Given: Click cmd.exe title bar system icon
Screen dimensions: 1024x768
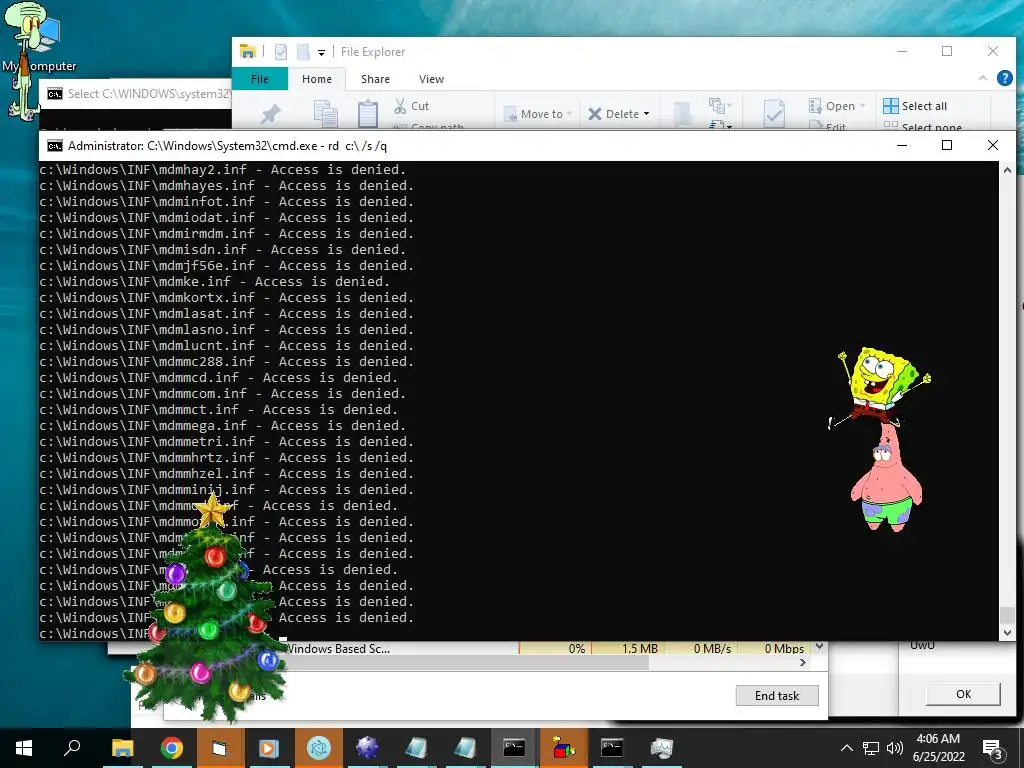Looking at the screenshot, I should (x=55, y=146).
